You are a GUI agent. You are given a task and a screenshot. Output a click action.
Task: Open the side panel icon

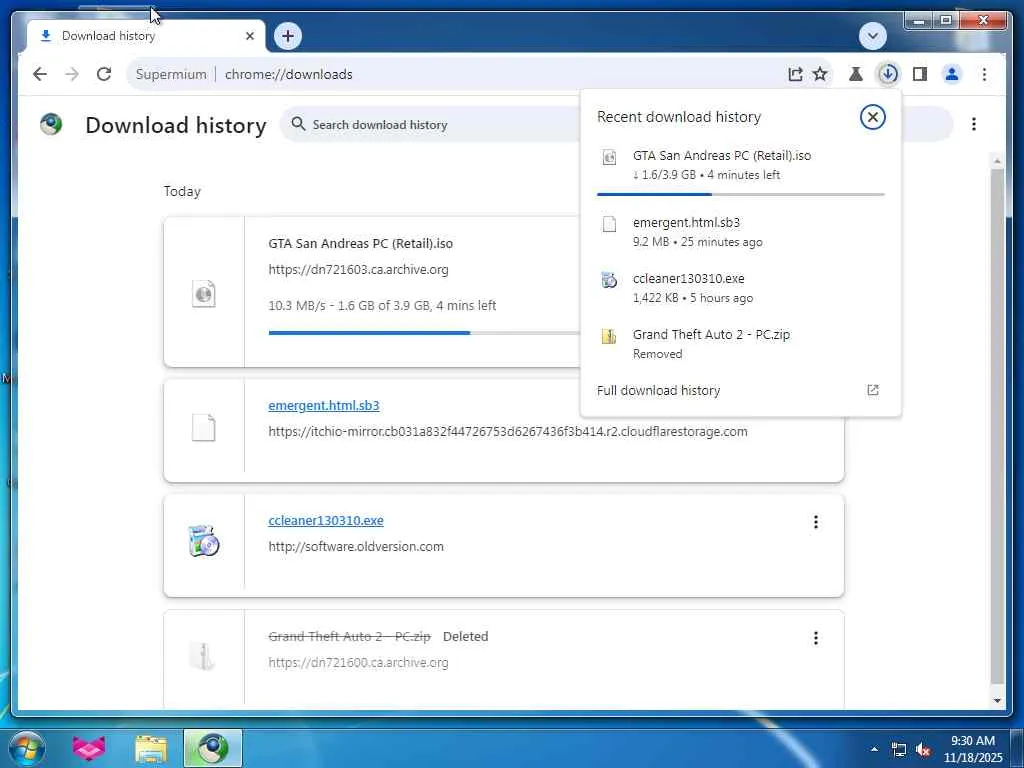tap(920, 74)
